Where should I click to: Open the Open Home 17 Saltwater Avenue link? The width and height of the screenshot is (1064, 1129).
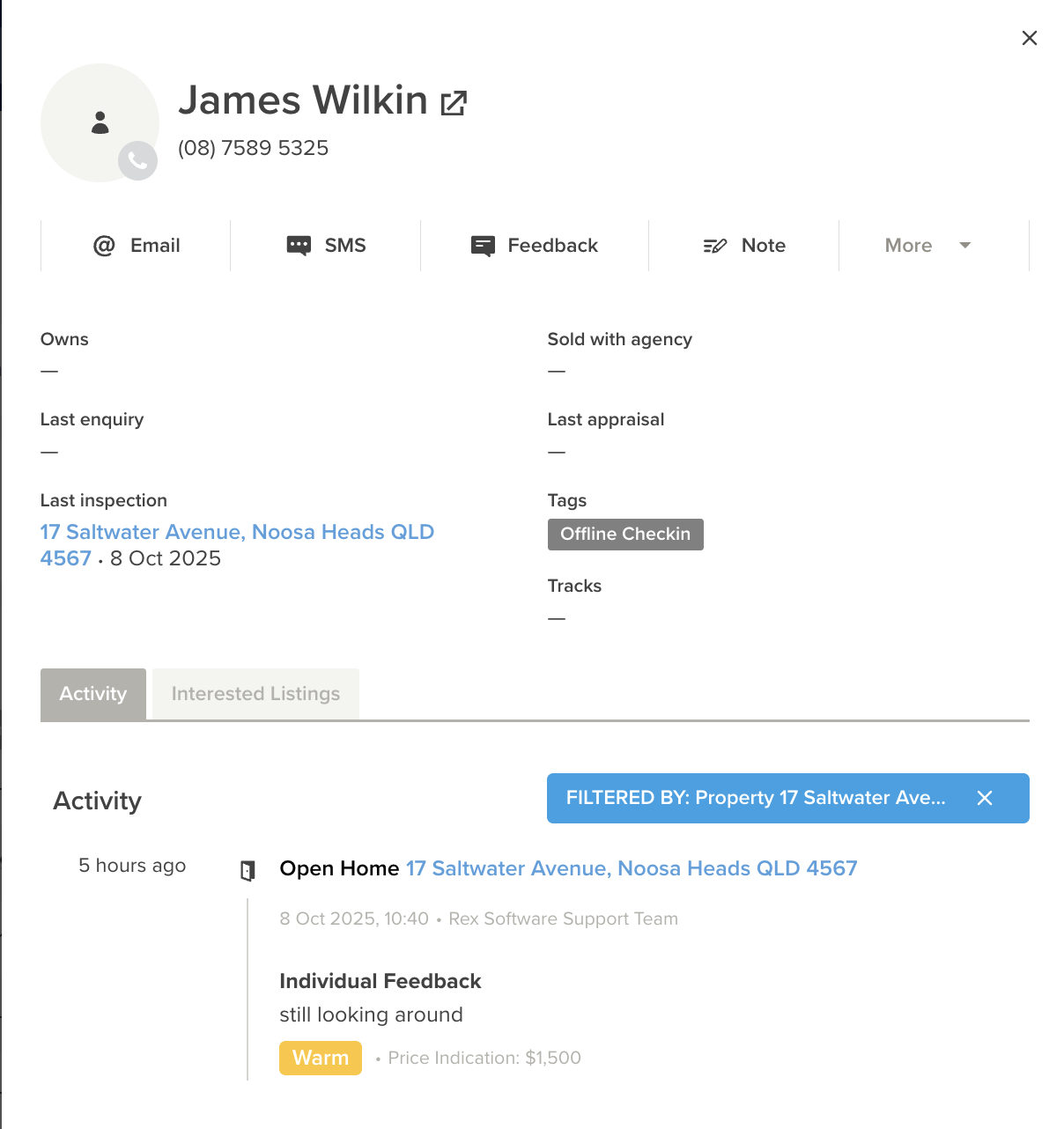[631, 868]
